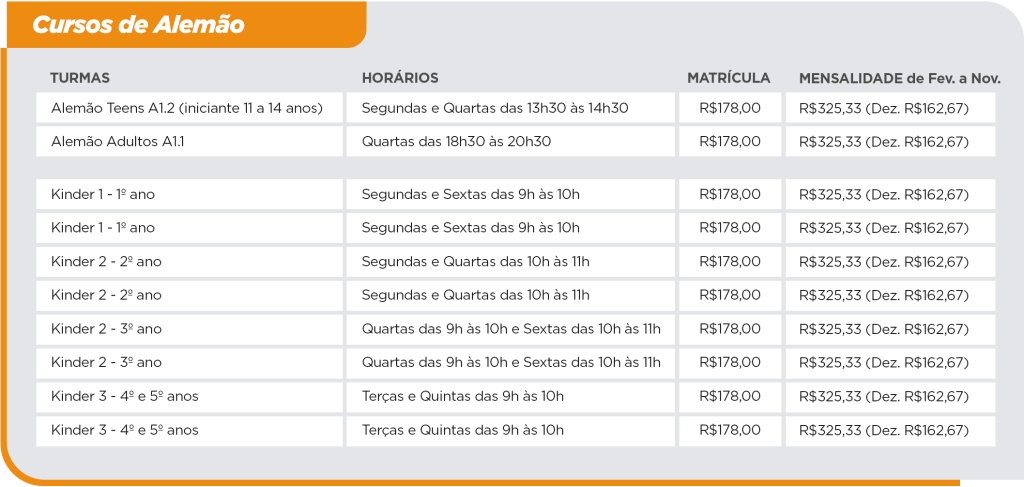Select the first Kinder 1 - 1º ano row

(103, 194)
